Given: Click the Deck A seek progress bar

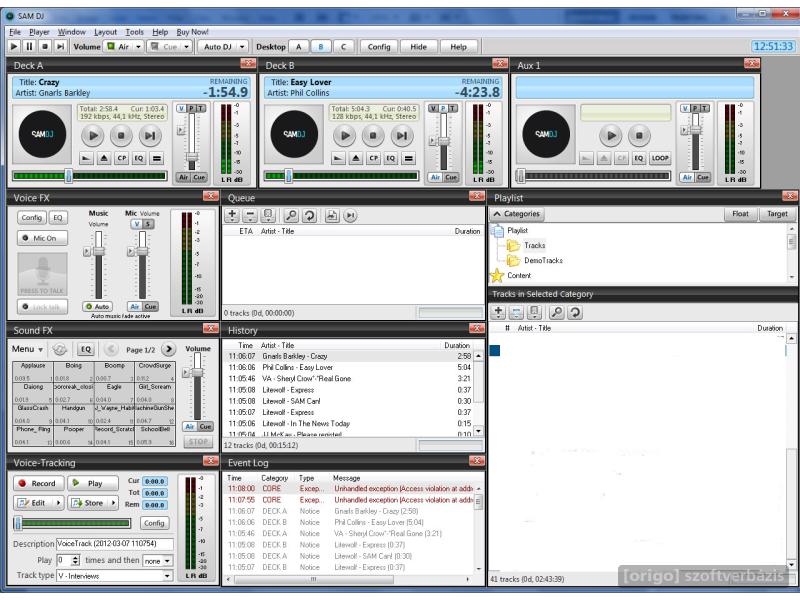Looking at the screenshot, I should 90,176.
